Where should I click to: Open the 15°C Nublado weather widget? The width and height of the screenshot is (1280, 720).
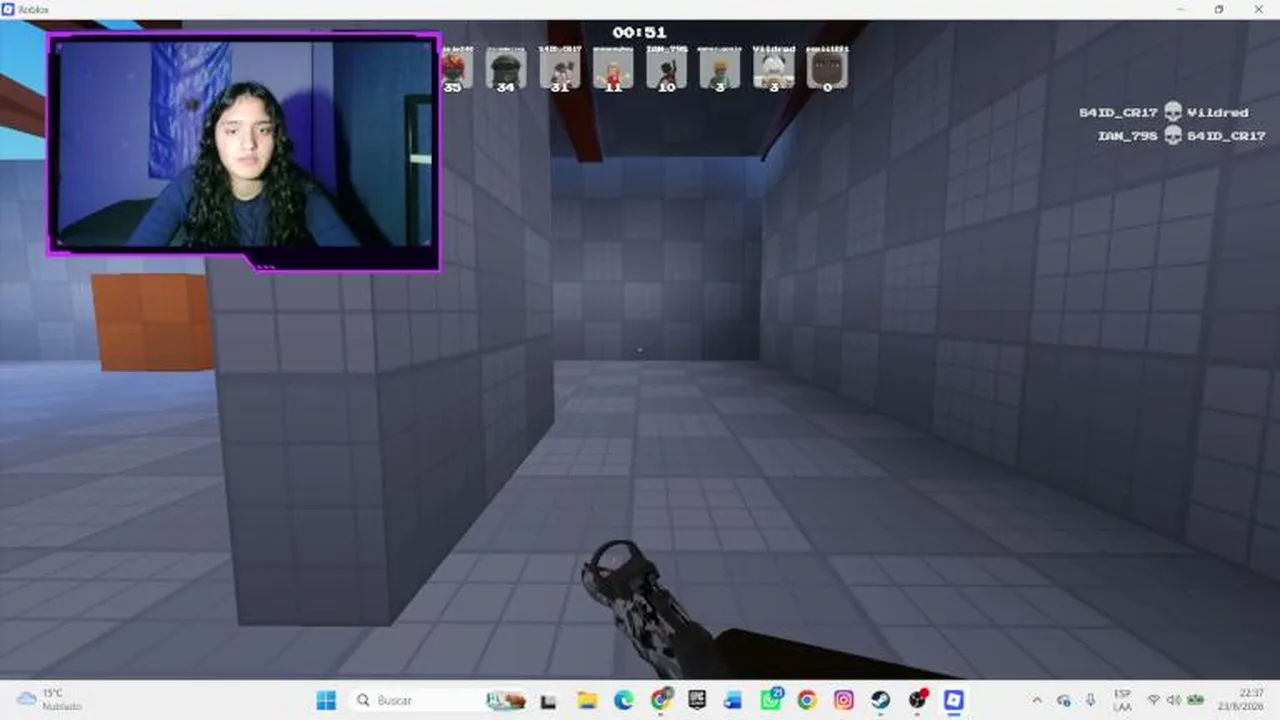coord(50,700)
